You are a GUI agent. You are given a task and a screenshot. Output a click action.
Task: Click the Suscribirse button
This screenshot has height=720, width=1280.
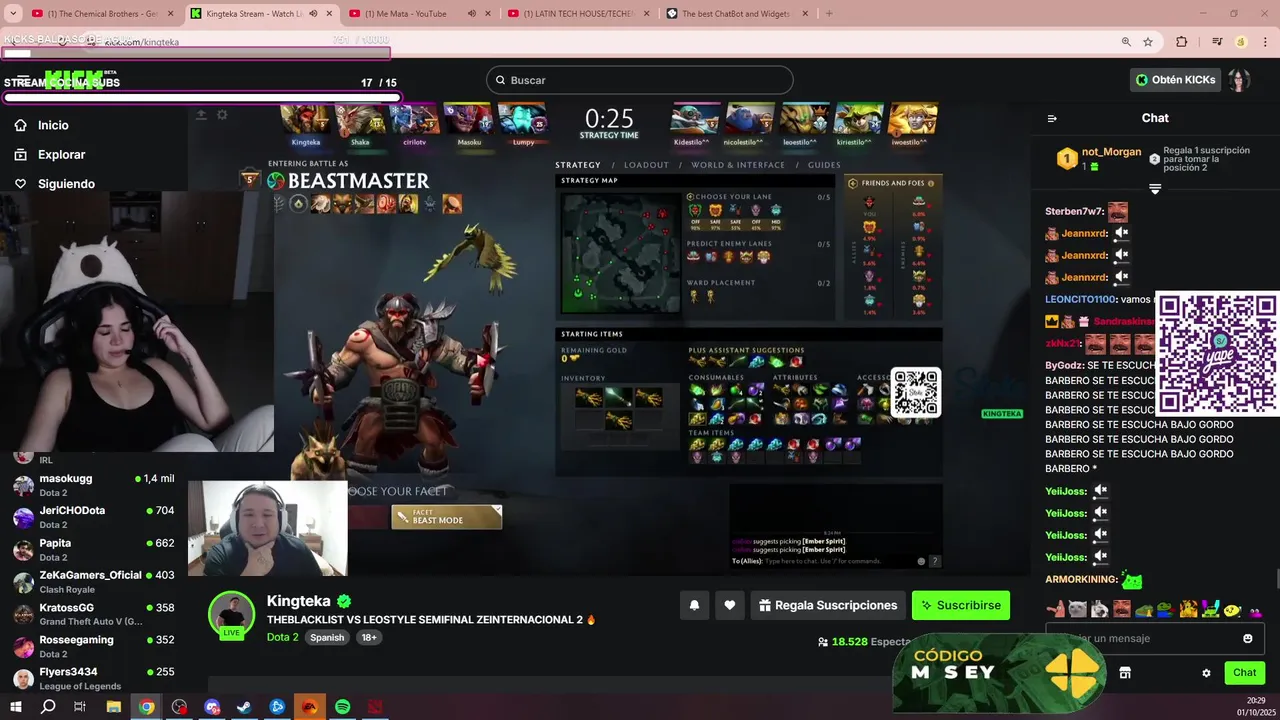(x=961, y=605)
